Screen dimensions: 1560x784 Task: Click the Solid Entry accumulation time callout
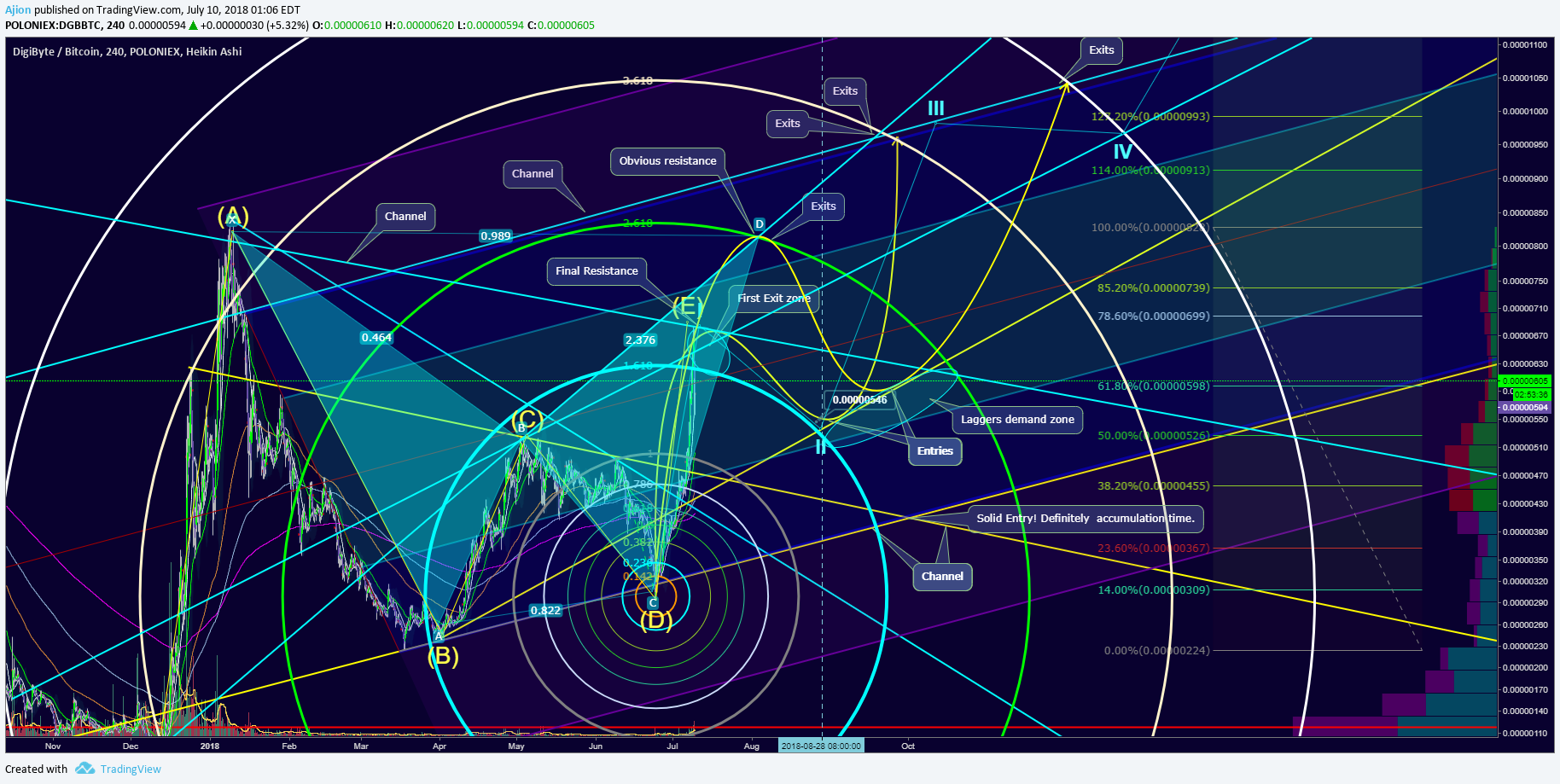click(x=1086, y=519)
